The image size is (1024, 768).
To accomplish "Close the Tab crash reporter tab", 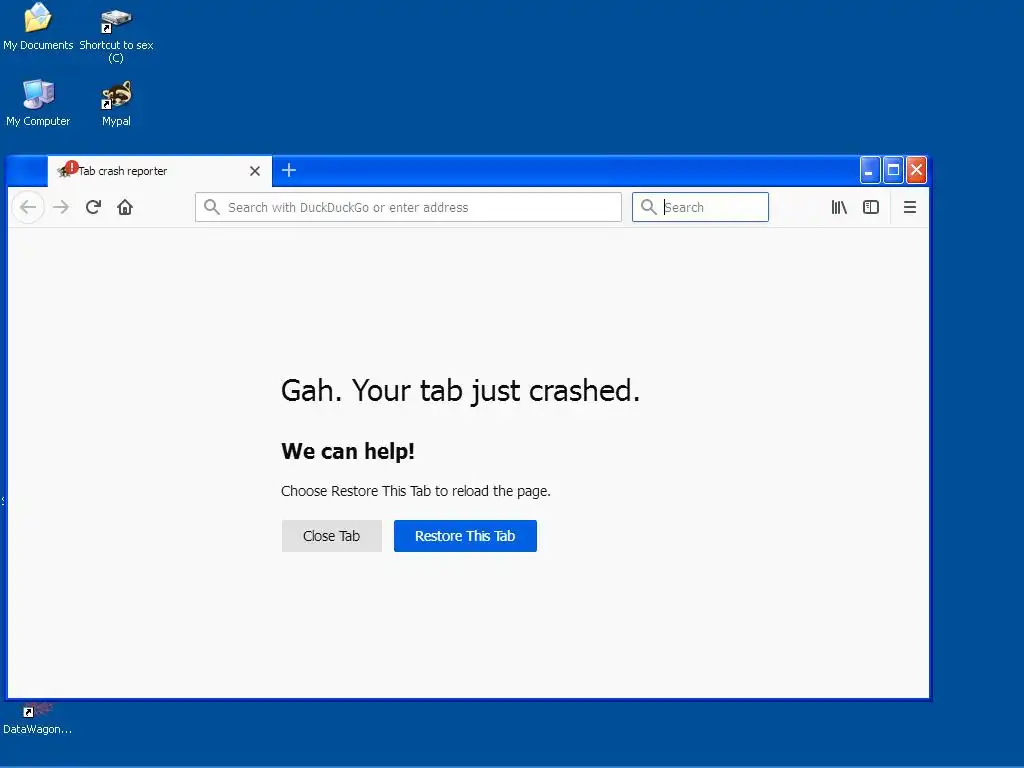I will coord(255,171).
